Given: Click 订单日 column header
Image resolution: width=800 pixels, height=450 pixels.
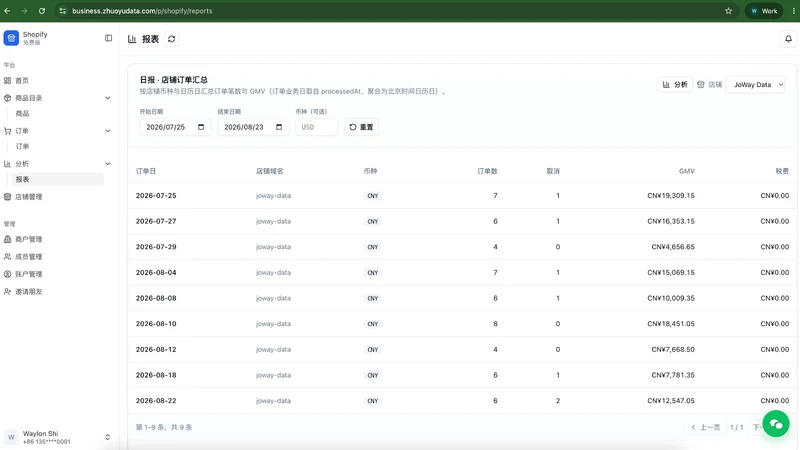Looking at the screenshot, I should (x=146, y=171).
